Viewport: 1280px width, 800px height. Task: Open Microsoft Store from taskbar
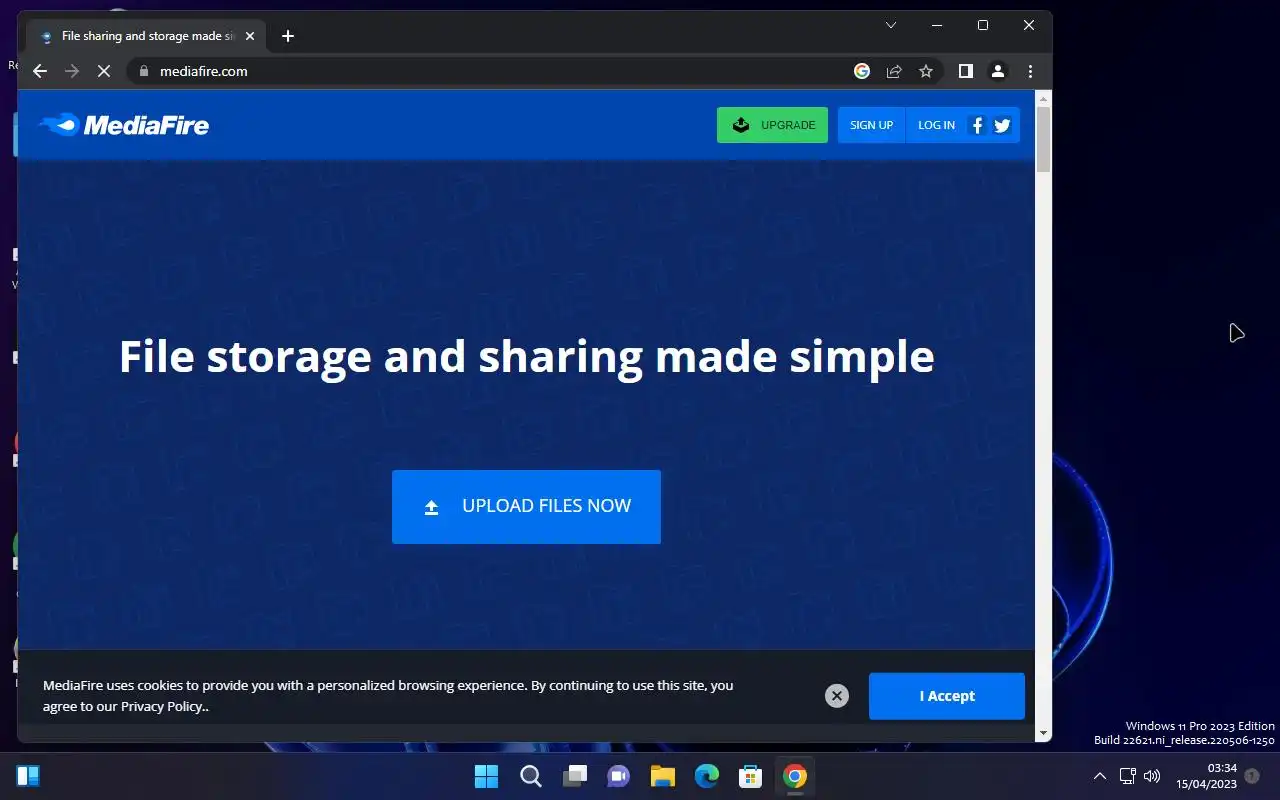pyautogui.click(x=751, y=776)
